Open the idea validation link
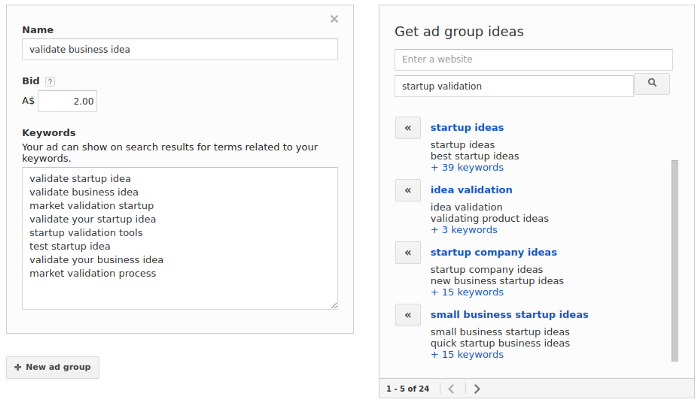This screenshot has width=700, height=402. tap(471, 190)
